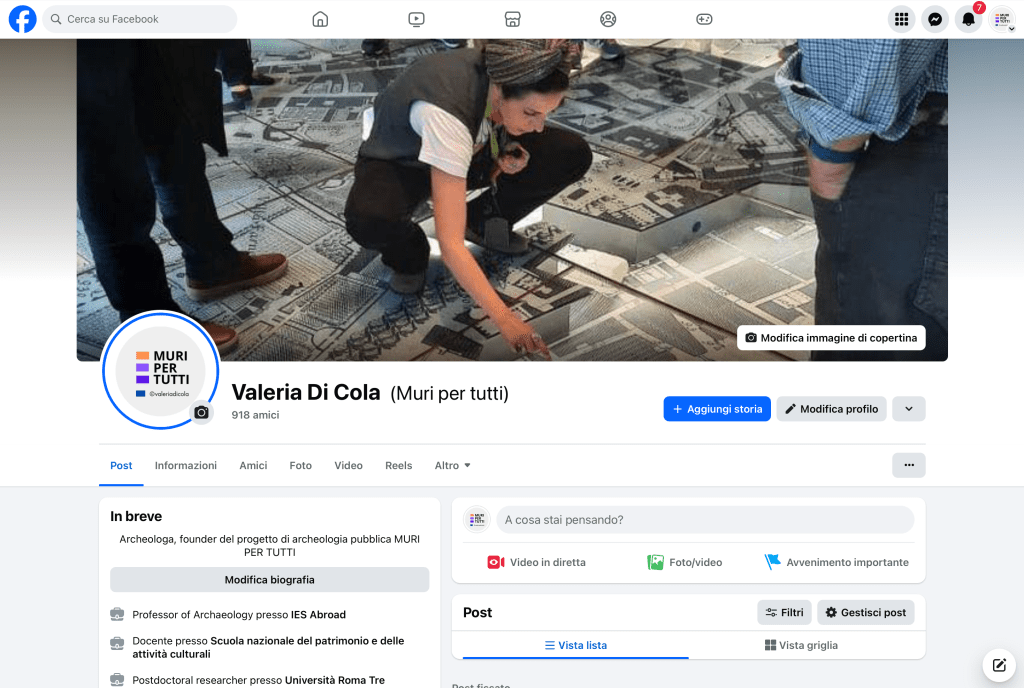Image resolution: width=1024 pixels, height=688 pixels.
Task: Show notifications via the bell icon
Action: tap(968, 19)
